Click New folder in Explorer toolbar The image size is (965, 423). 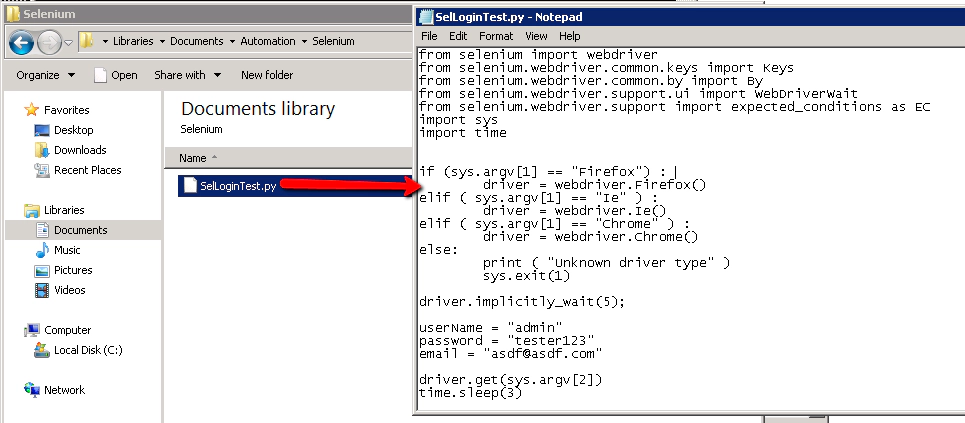click(x=267, y=75)
